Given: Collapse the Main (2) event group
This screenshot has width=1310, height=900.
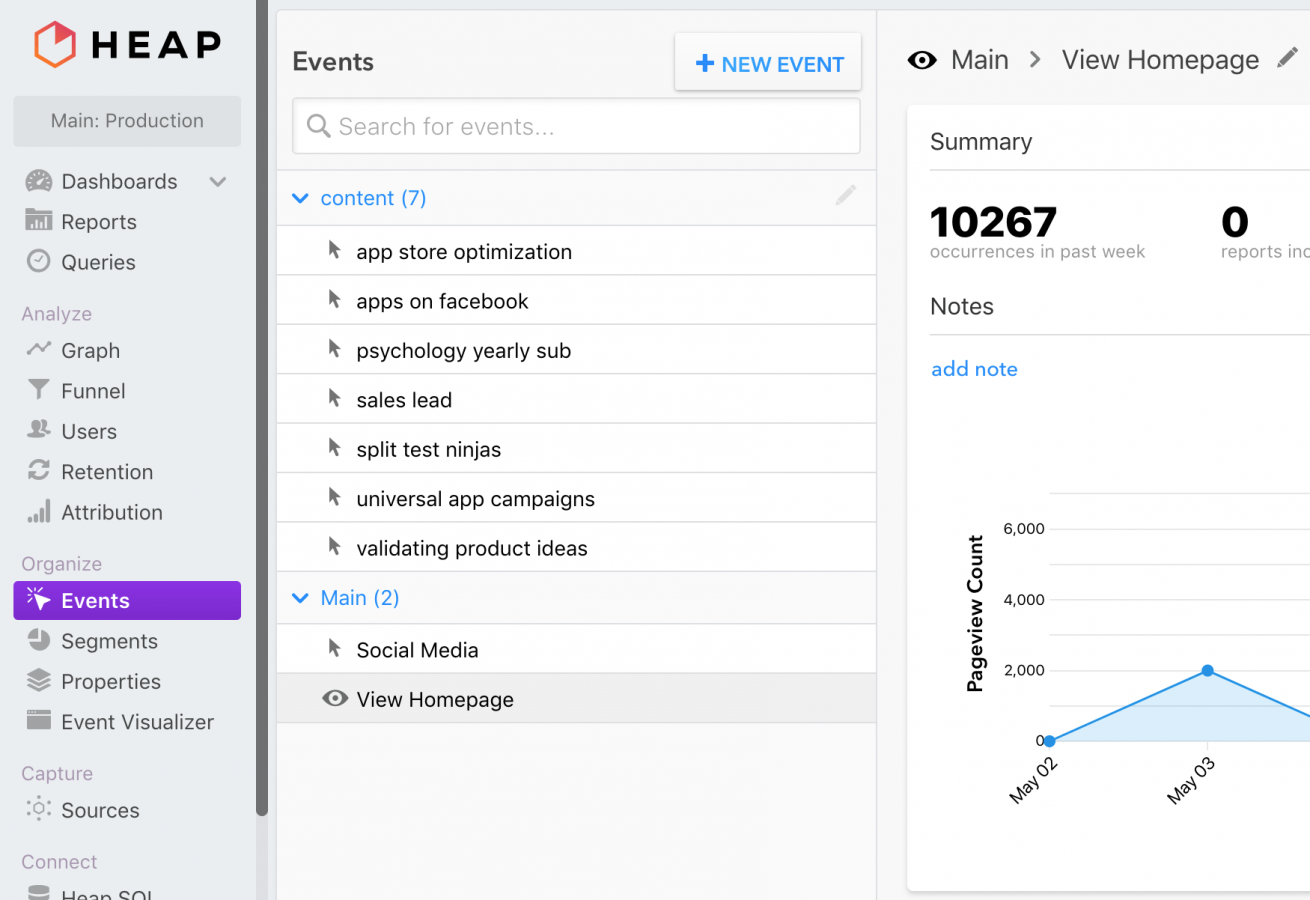Looking at the screenshot, I should tap(301, 597).
